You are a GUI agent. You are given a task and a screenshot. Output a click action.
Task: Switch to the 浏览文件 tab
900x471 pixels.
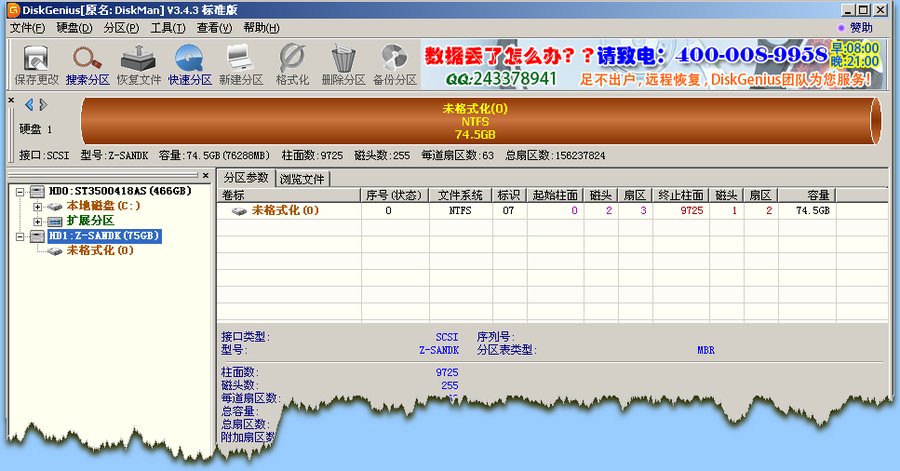(x=302, y=179)
